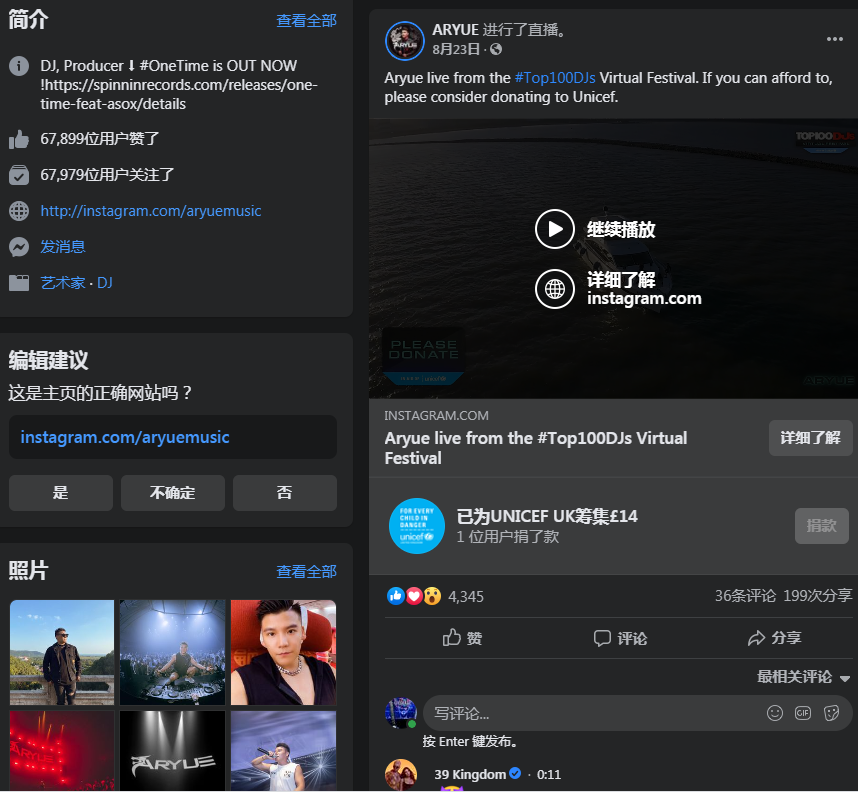The width and height of the screenshot is (858, 795).
Task: Click the heart reaction emoji icon
Action: pos(414,596)
